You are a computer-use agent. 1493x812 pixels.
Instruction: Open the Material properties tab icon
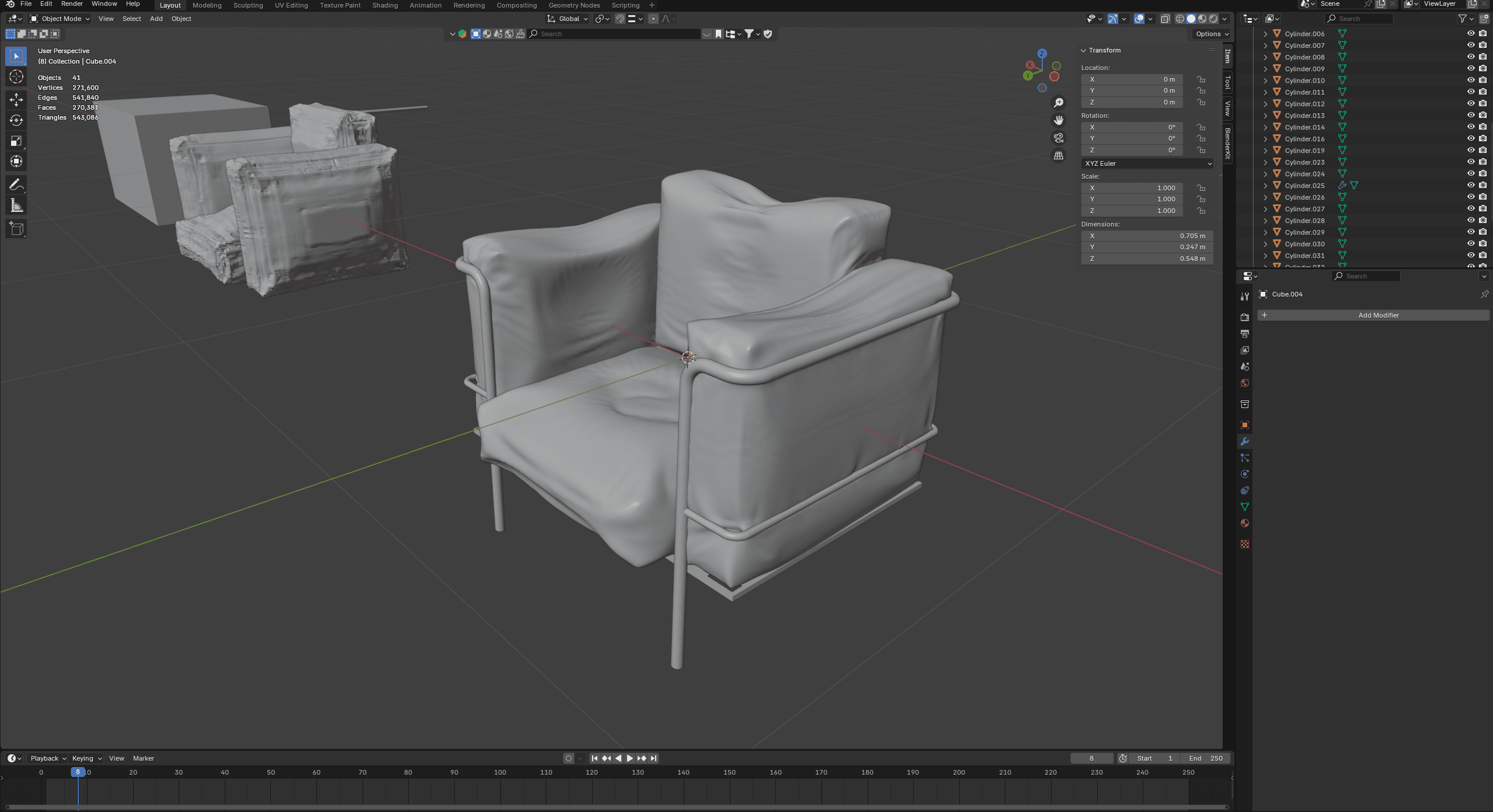pos(1245,523)
